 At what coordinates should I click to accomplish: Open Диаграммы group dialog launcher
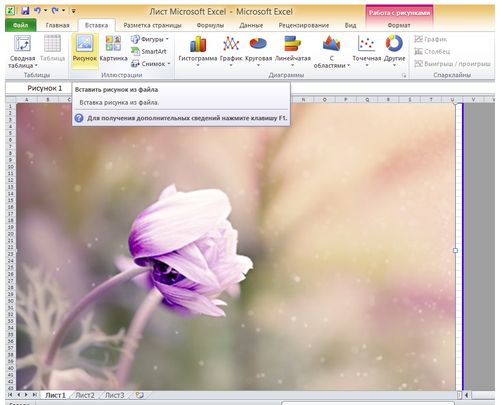pyautogui.click(x=404, y=76)
